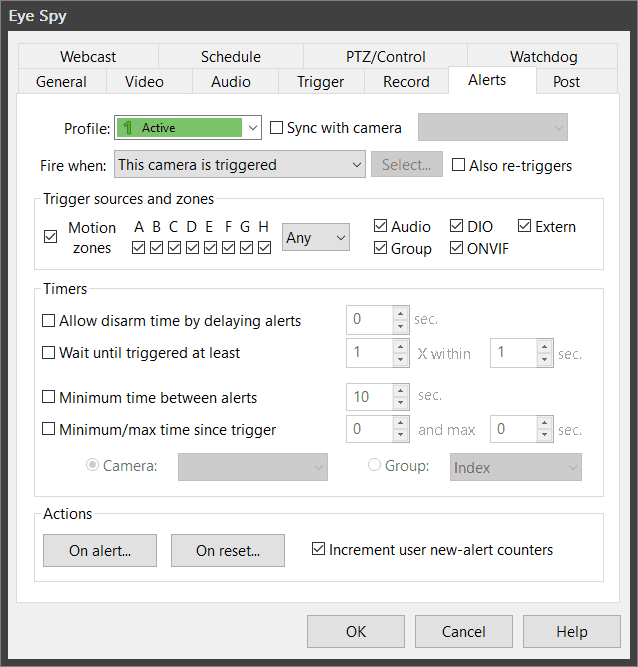Viewport: 638px width, 667px height.
Task: Expand the Fire when dropdown
Action: 239,164
